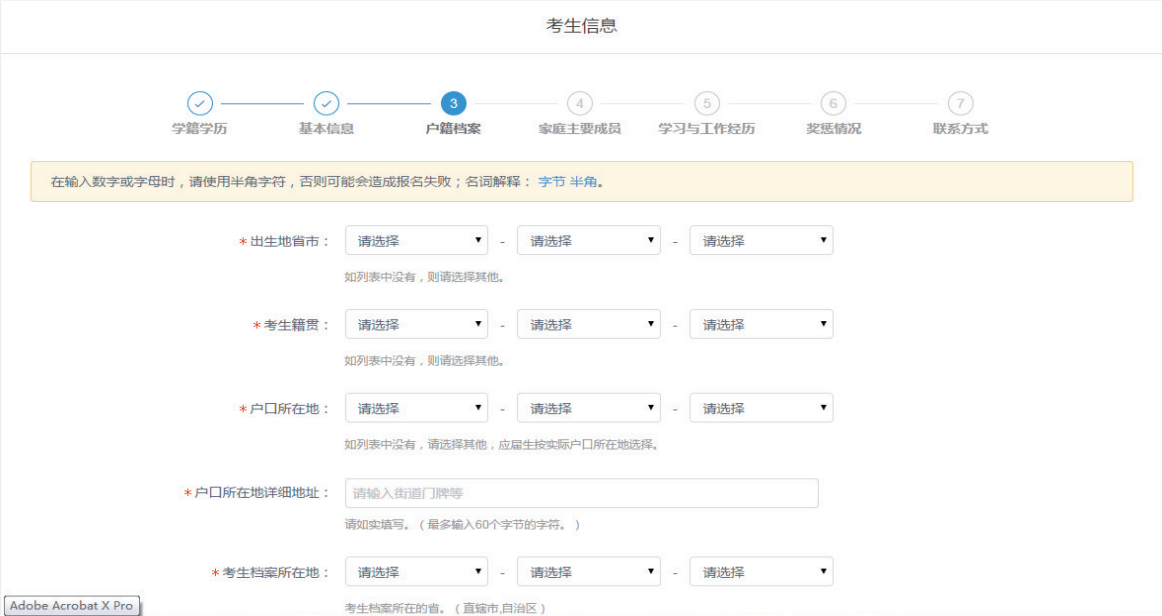Click the step 6 circle for 奖惩情况
This screenshot has width=1162, height=616.
pos(835,103)
